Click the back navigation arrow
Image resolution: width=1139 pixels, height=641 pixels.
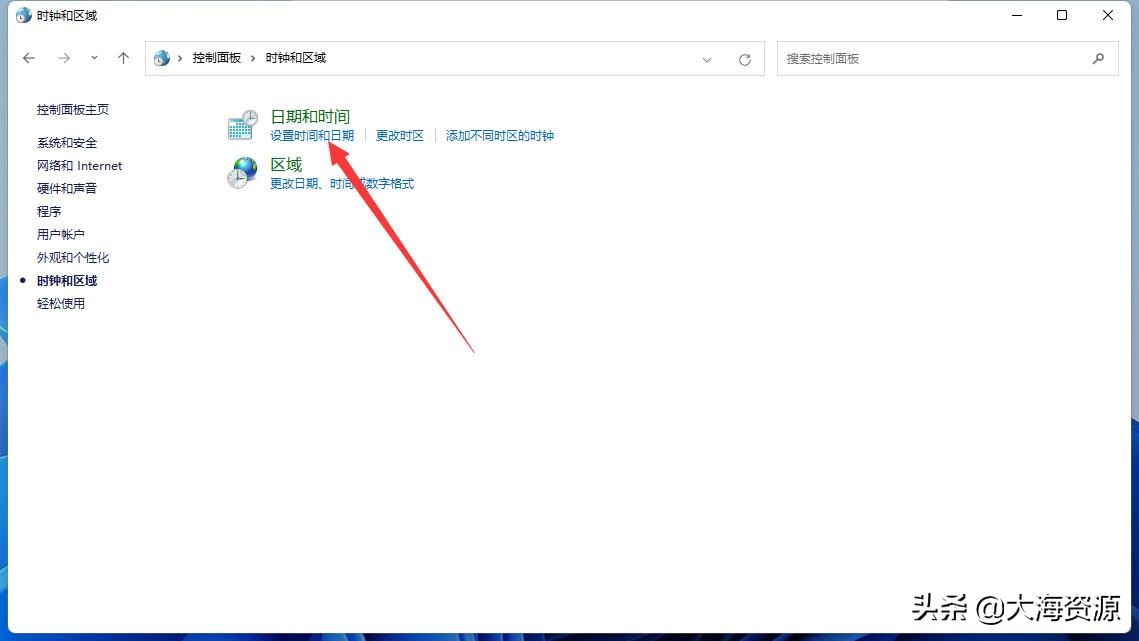click(29, 58)
